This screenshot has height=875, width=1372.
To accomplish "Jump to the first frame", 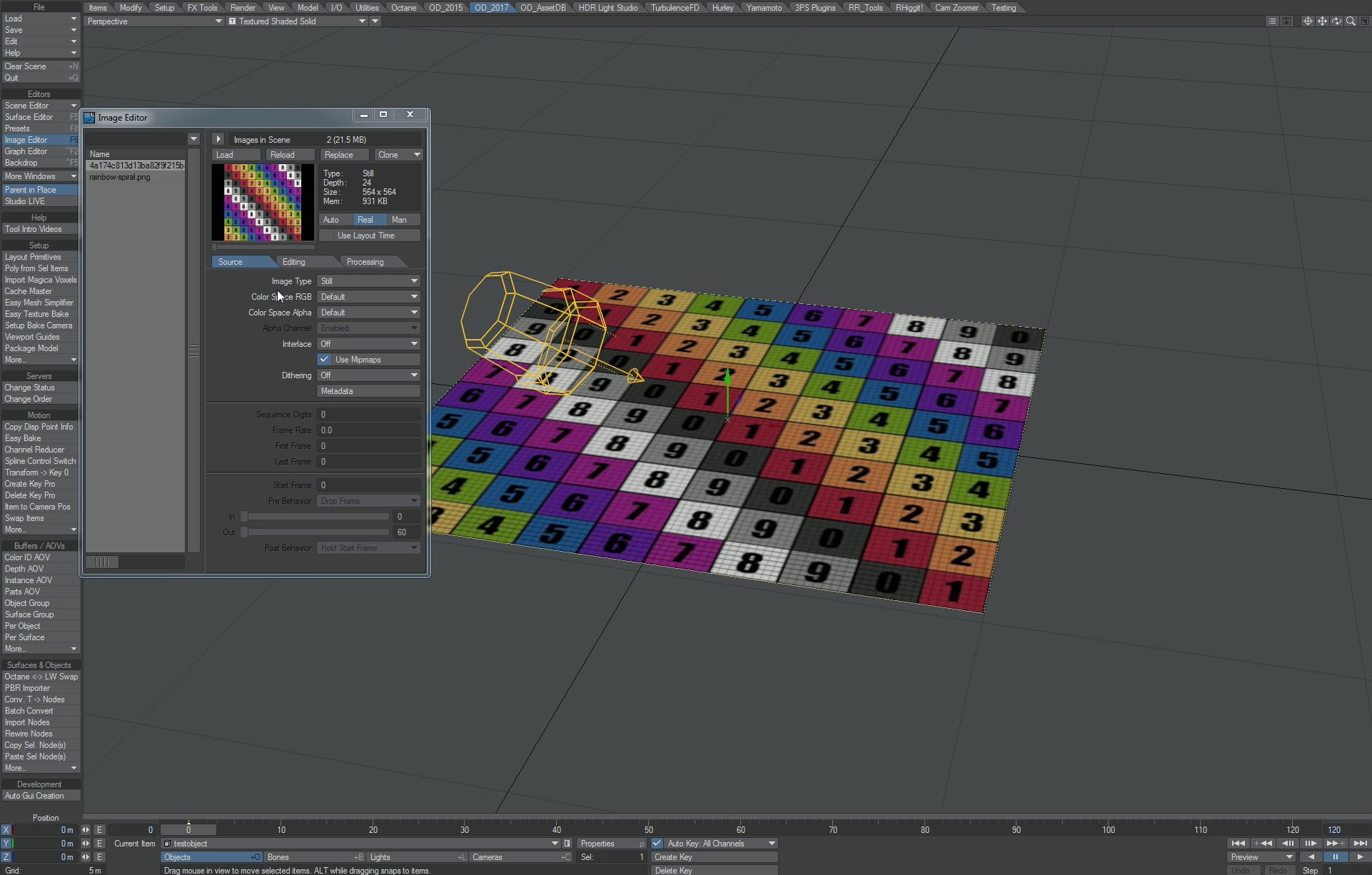I will pos(1239,844).
